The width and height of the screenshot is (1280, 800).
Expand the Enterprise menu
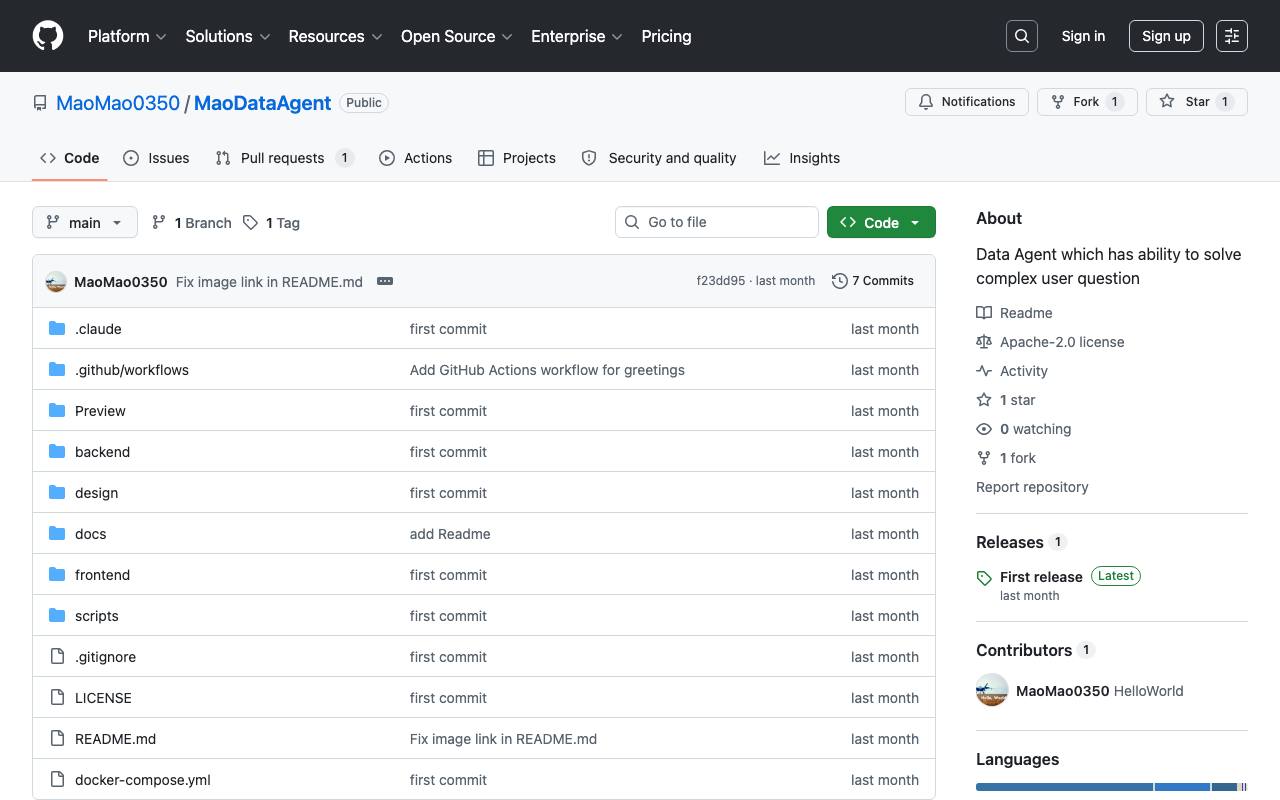[x=577, y=36]
